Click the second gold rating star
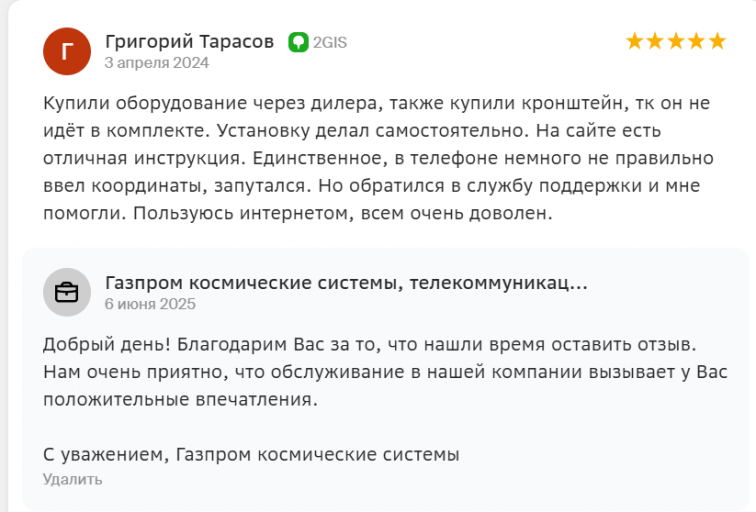 tap(655, 41)
